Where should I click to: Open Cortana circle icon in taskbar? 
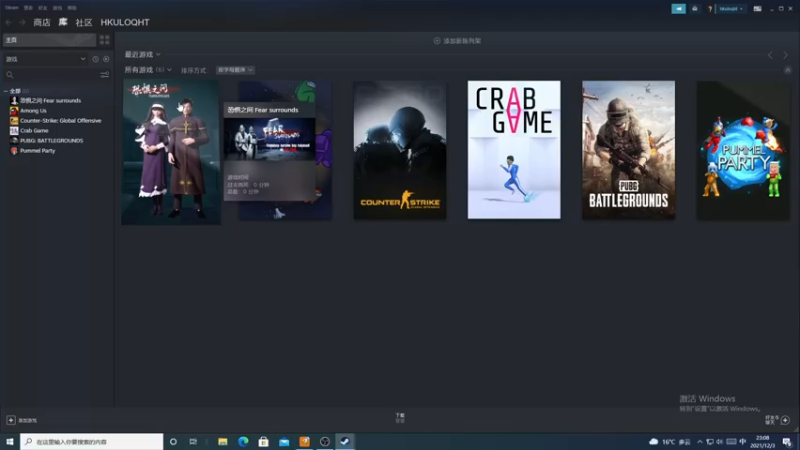point(173,442)
